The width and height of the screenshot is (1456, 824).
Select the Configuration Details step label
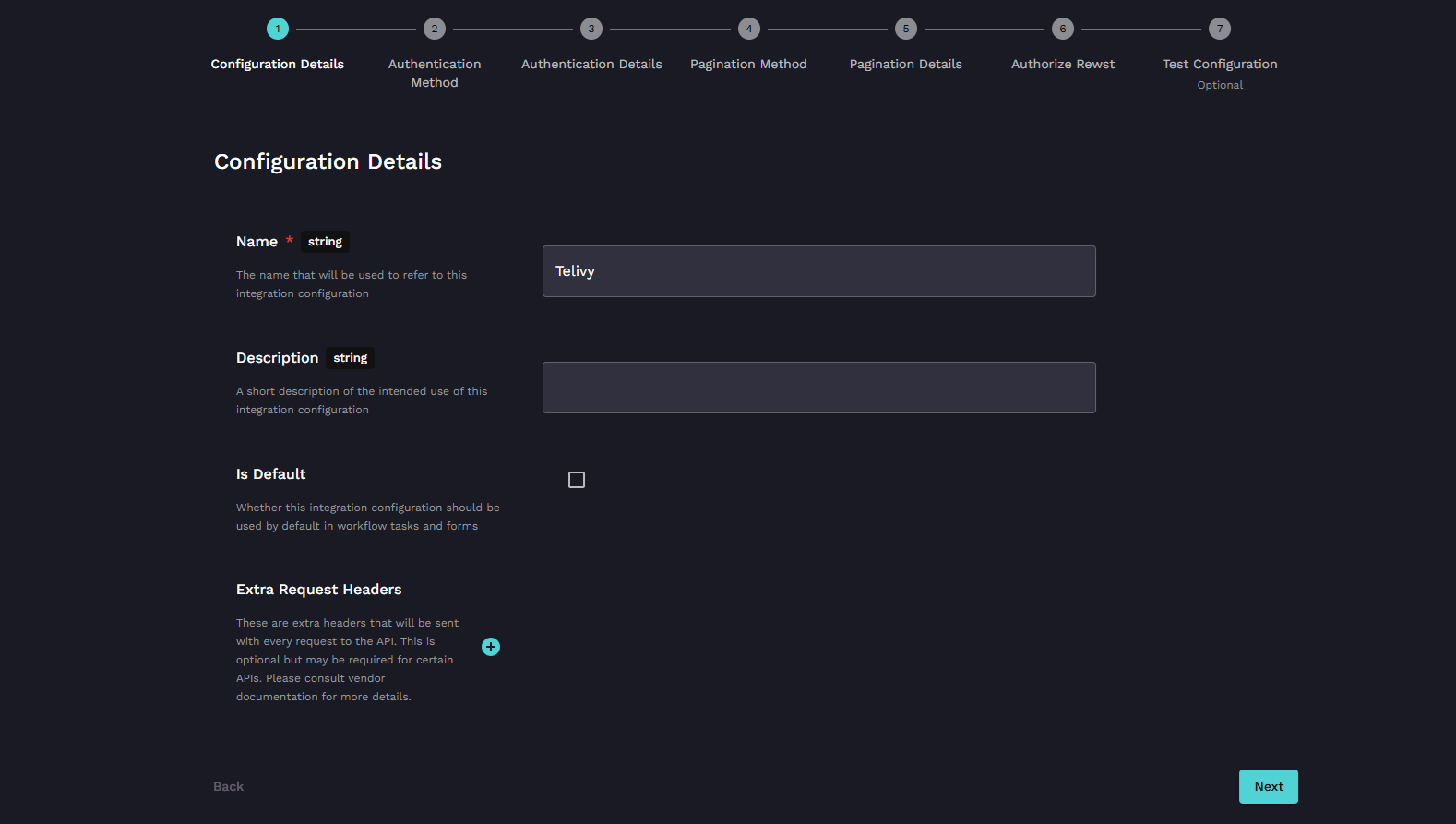(278, 64)
